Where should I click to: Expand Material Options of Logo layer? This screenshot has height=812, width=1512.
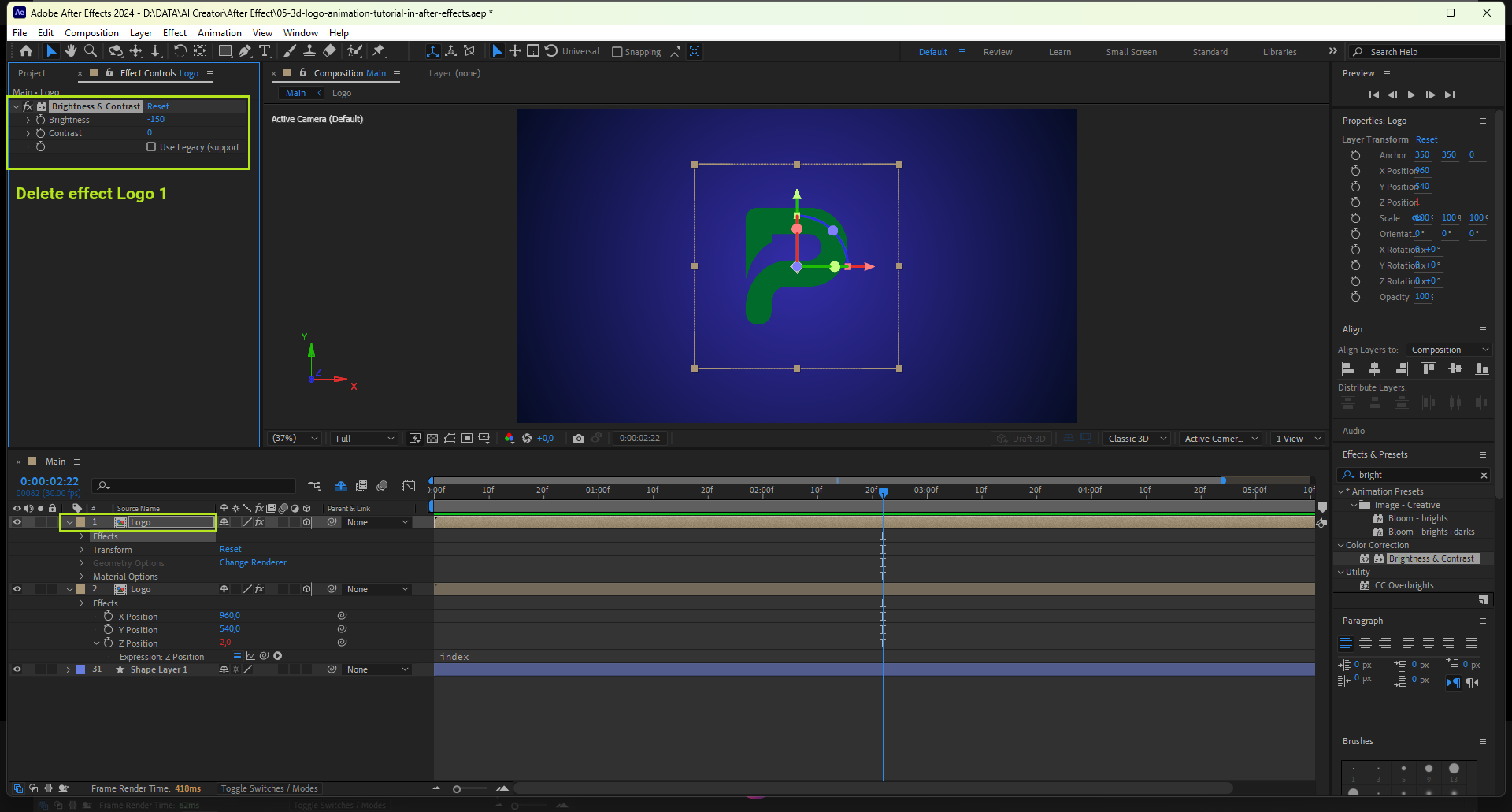pyautogui.click(x=82, y=577)
